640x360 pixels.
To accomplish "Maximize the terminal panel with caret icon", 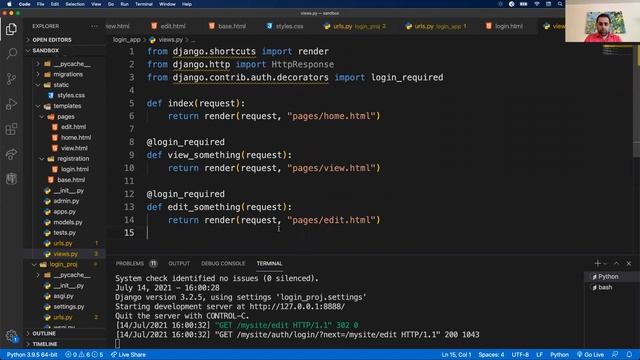I will (x=616, y=264).
